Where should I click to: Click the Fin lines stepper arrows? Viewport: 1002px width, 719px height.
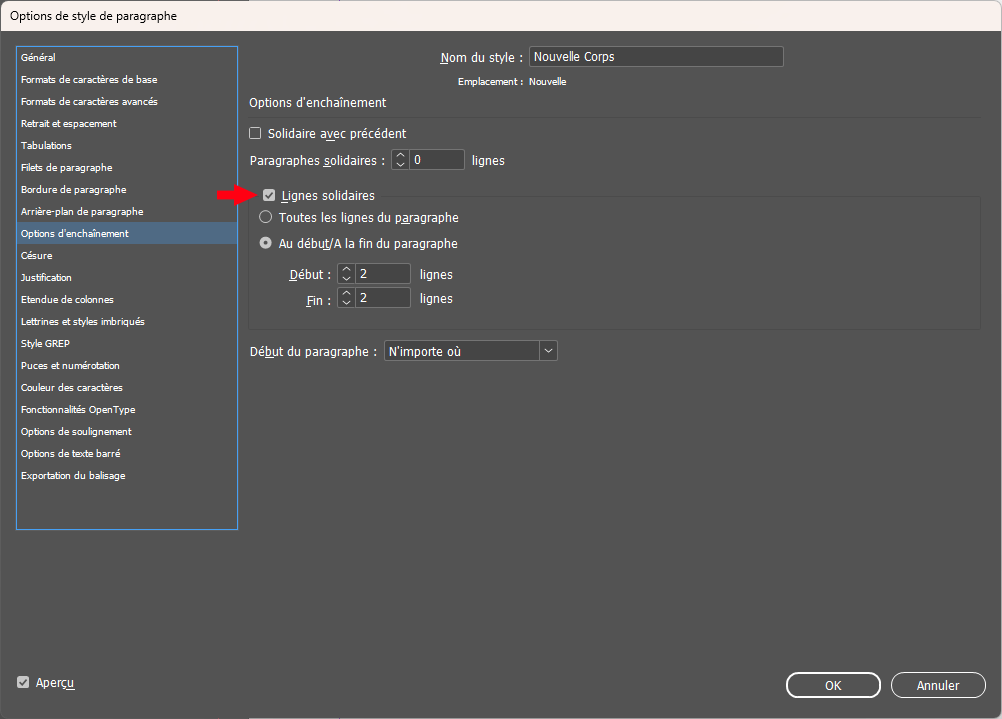[x=346, y=298]
